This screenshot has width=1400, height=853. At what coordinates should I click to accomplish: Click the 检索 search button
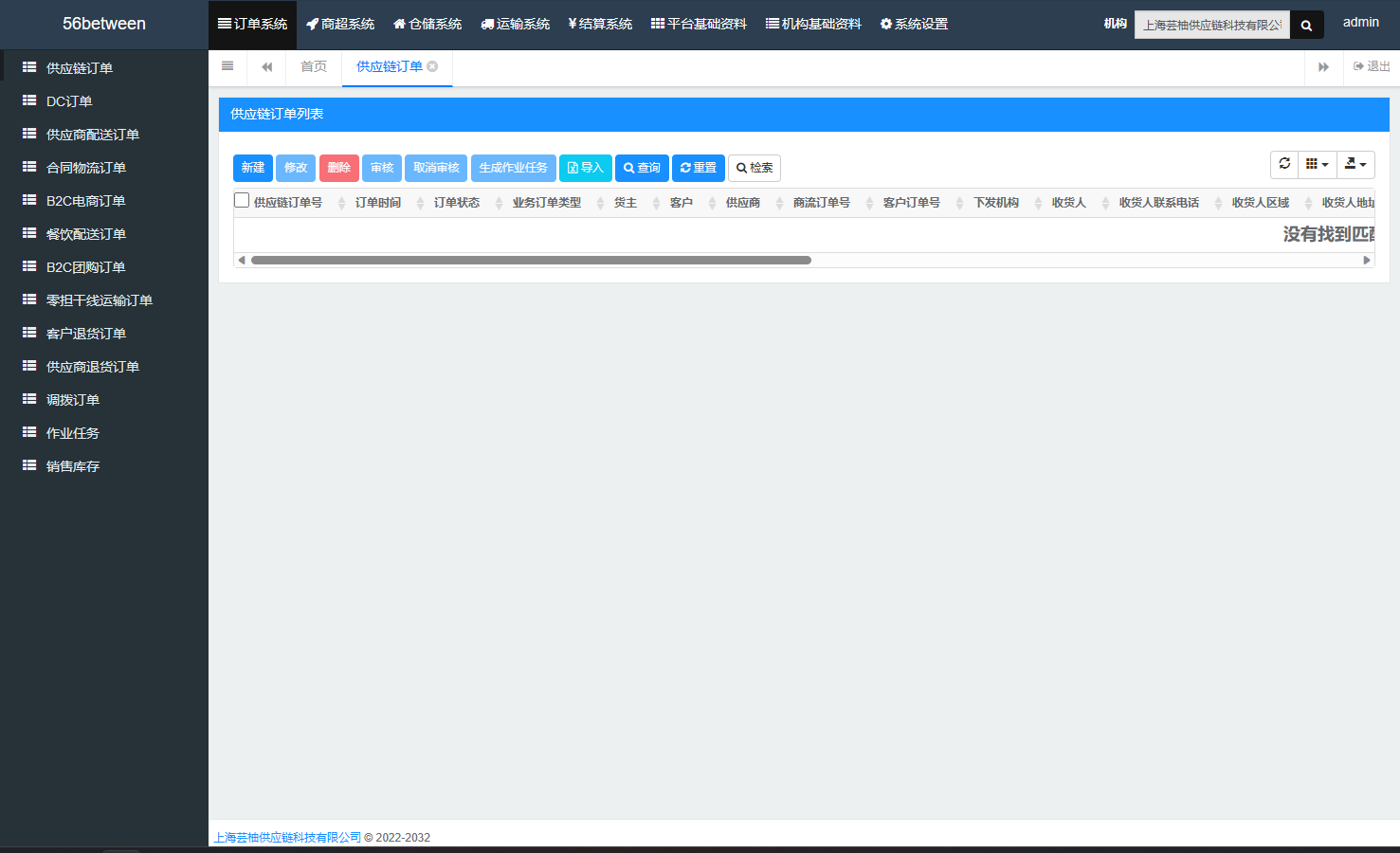(755, 168)
